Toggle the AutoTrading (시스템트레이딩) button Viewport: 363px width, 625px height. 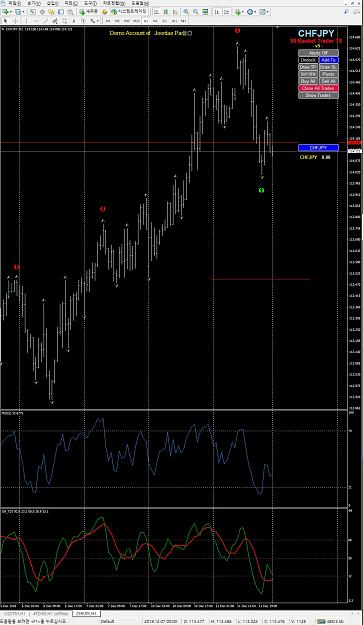(129, 12)
